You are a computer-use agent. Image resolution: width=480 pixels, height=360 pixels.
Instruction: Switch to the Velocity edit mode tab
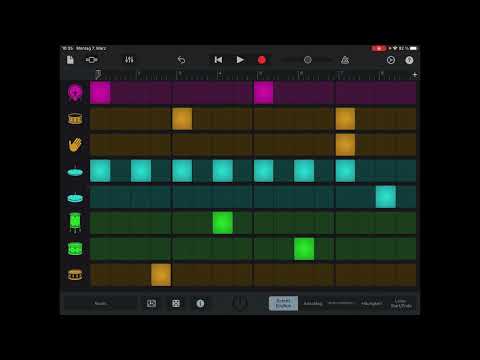(x=313, y=303)
